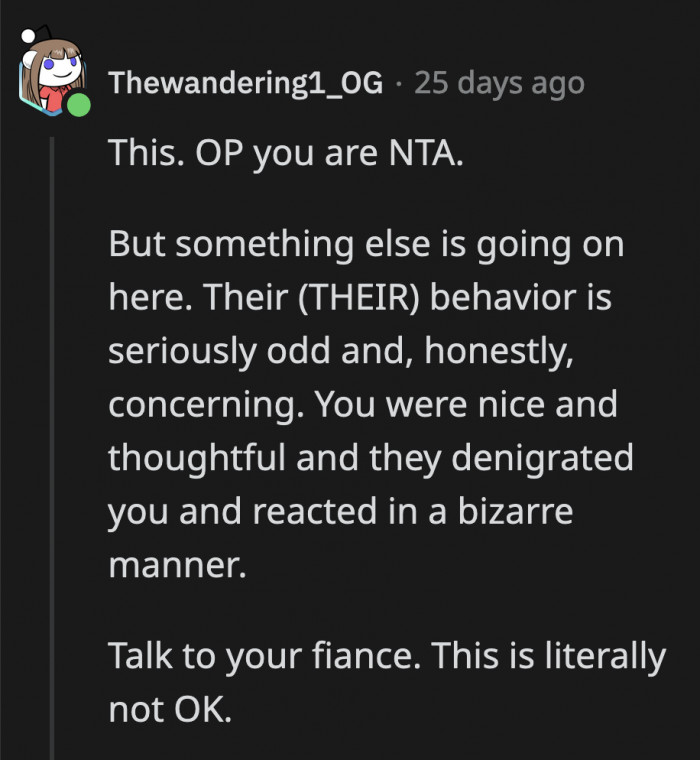This screenshot has width=700, height=760.
Task: Click the "But something else is going on" line
Action: 365,244
